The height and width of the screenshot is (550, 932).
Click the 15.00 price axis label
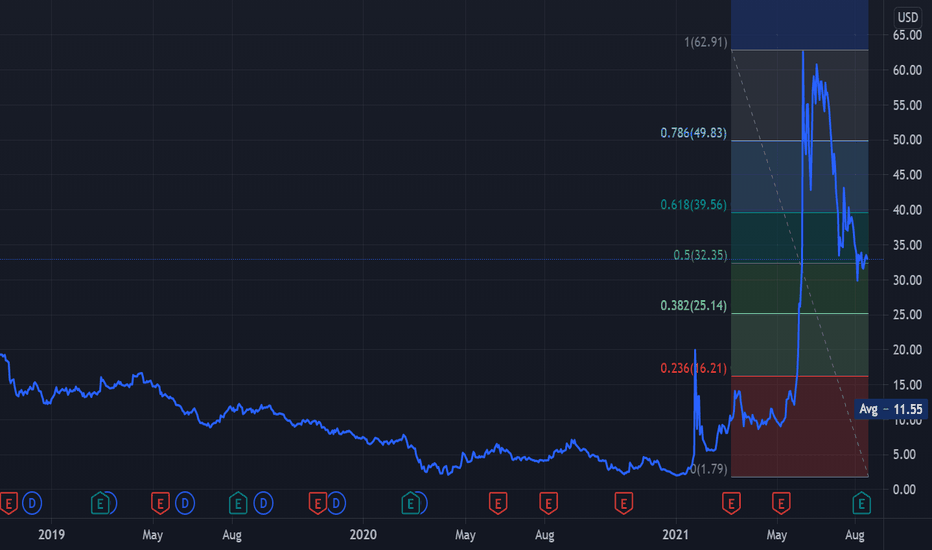click(x=907, y=385)
